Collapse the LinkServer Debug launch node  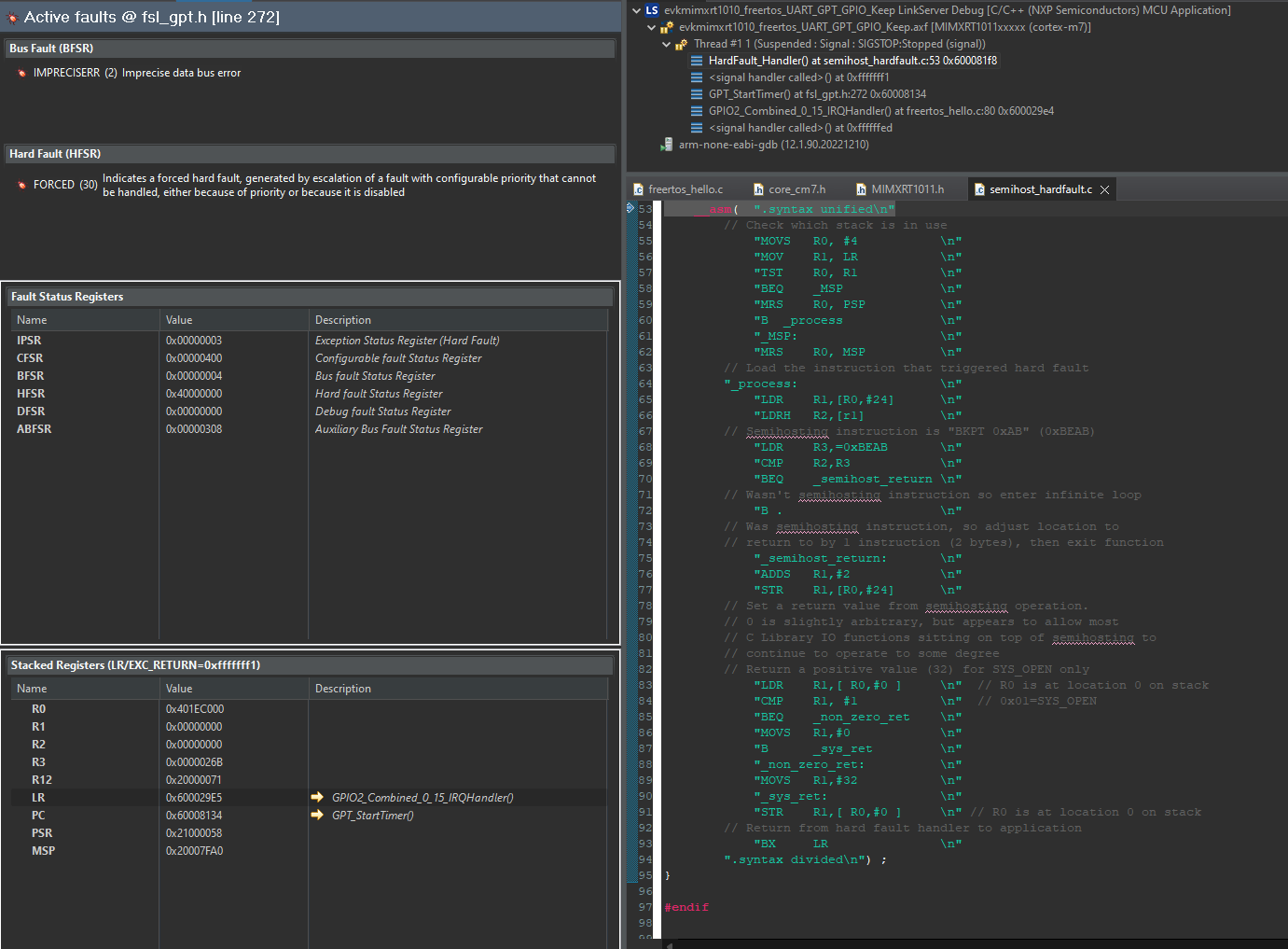coord(636,10)
